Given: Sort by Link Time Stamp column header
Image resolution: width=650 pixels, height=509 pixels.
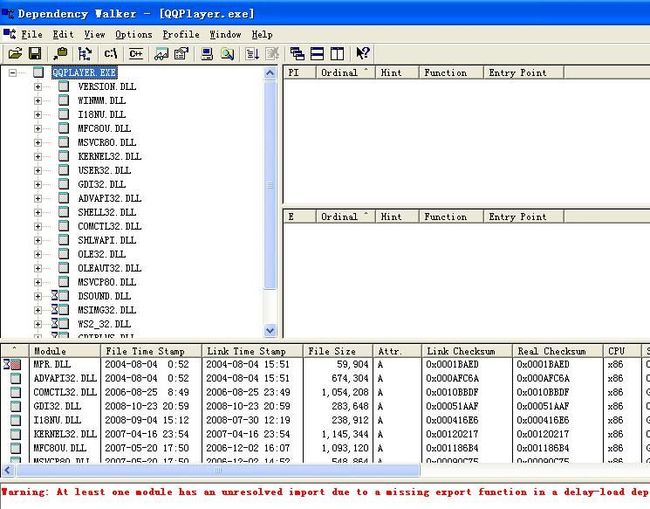Looking at the screenshot, I should pyautogui.click(x=252, y=351).
